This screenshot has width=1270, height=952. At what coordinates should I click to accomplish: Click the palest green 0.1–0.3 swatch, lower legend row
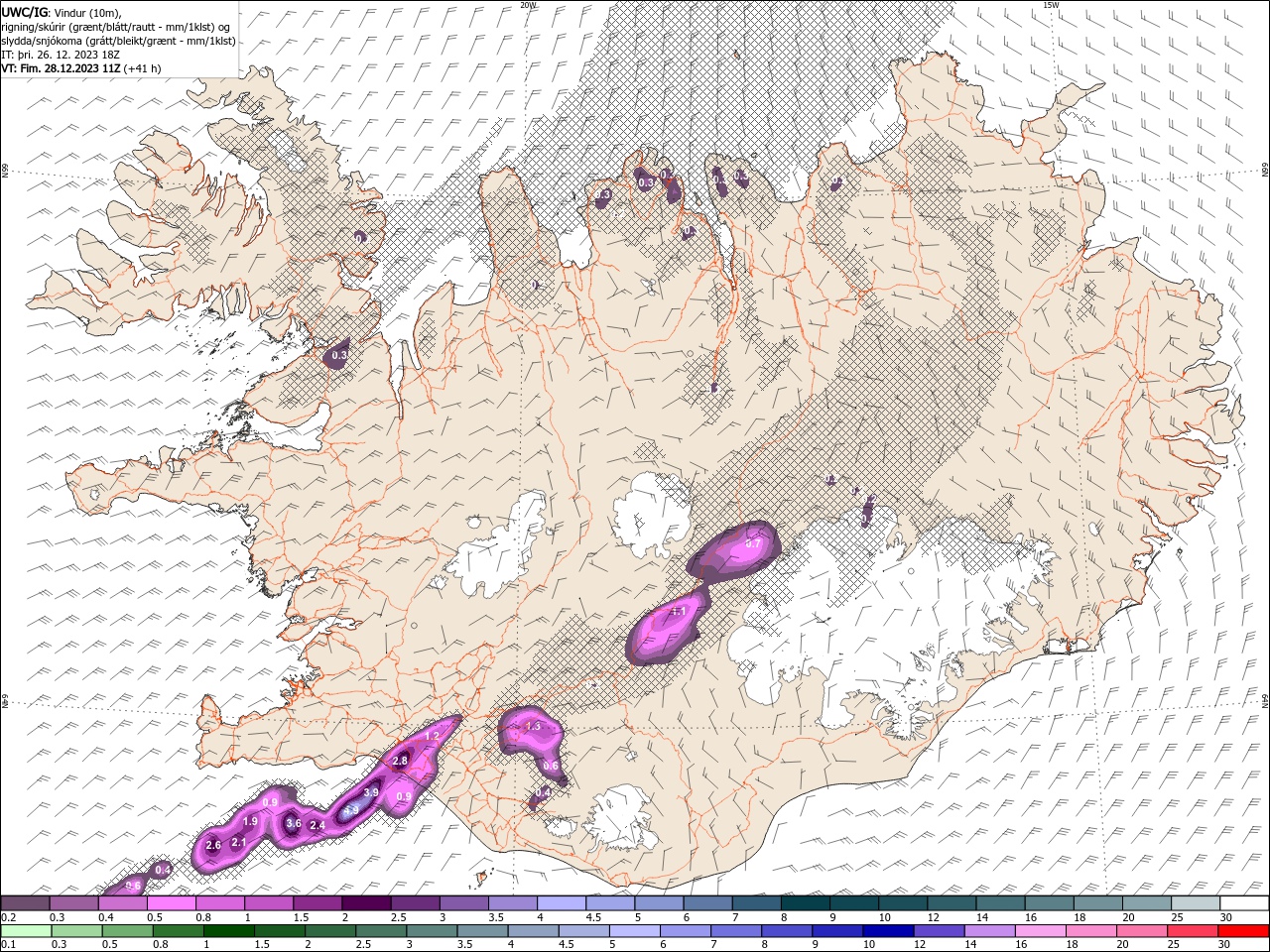(27, 931)
